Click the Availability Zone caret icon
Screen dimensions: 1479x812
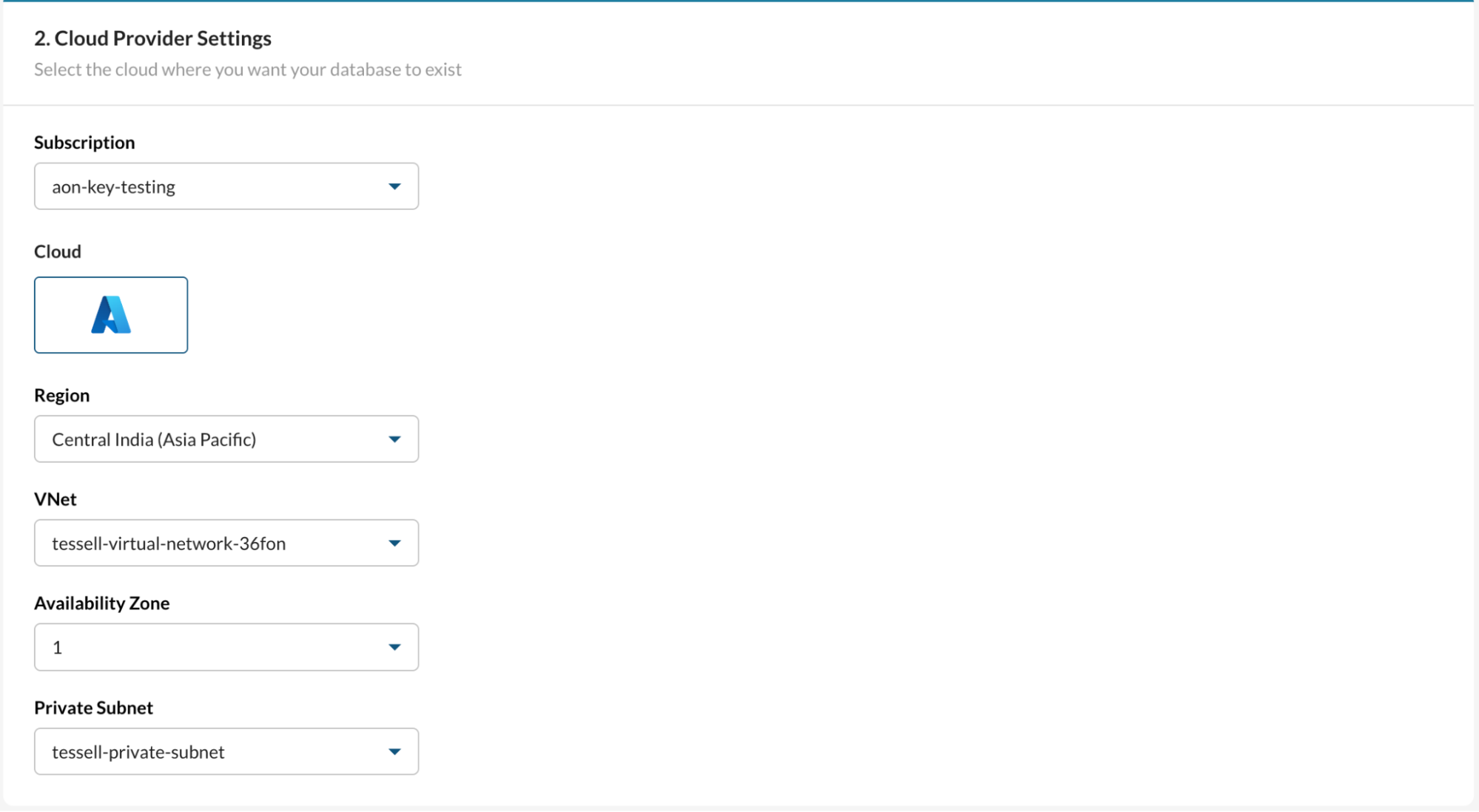tap(394, 648)
